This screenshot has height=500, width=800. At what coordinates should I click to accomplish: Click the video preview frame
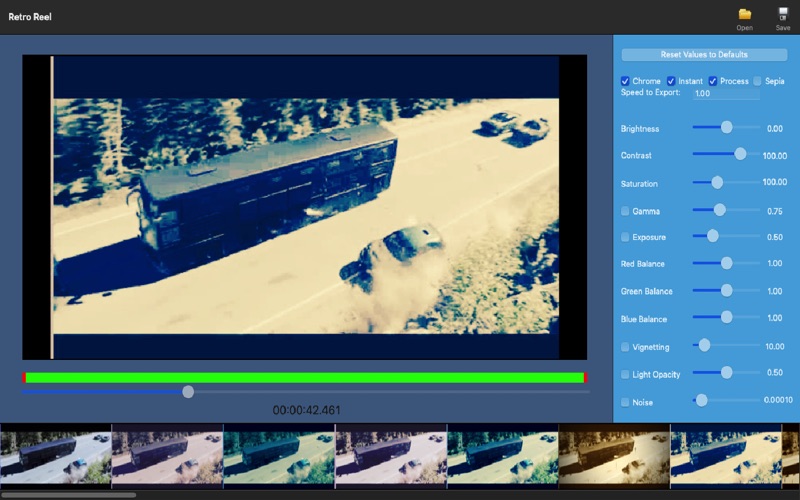305,207
